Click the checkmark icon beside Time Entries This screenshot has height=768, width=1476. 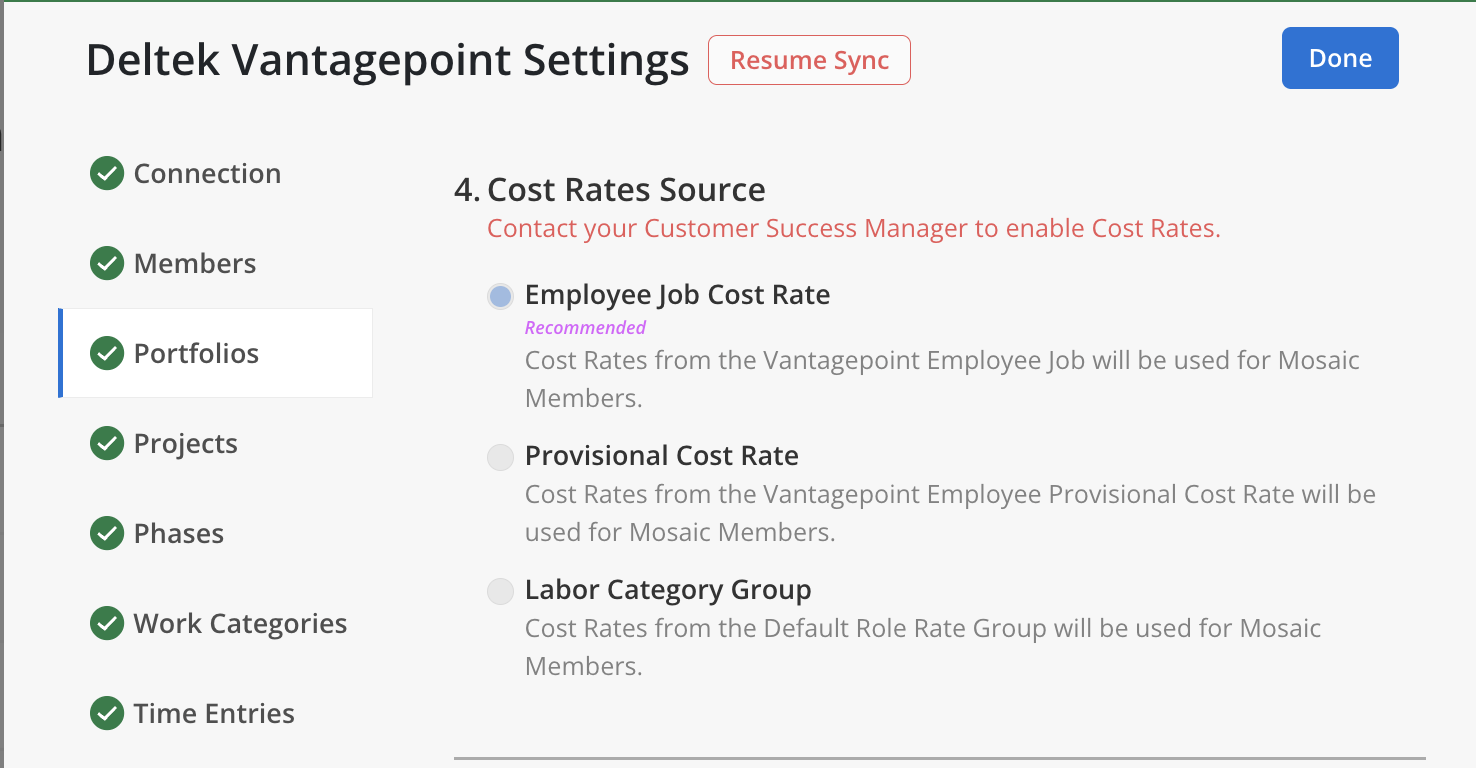click(x=107, y=713)
